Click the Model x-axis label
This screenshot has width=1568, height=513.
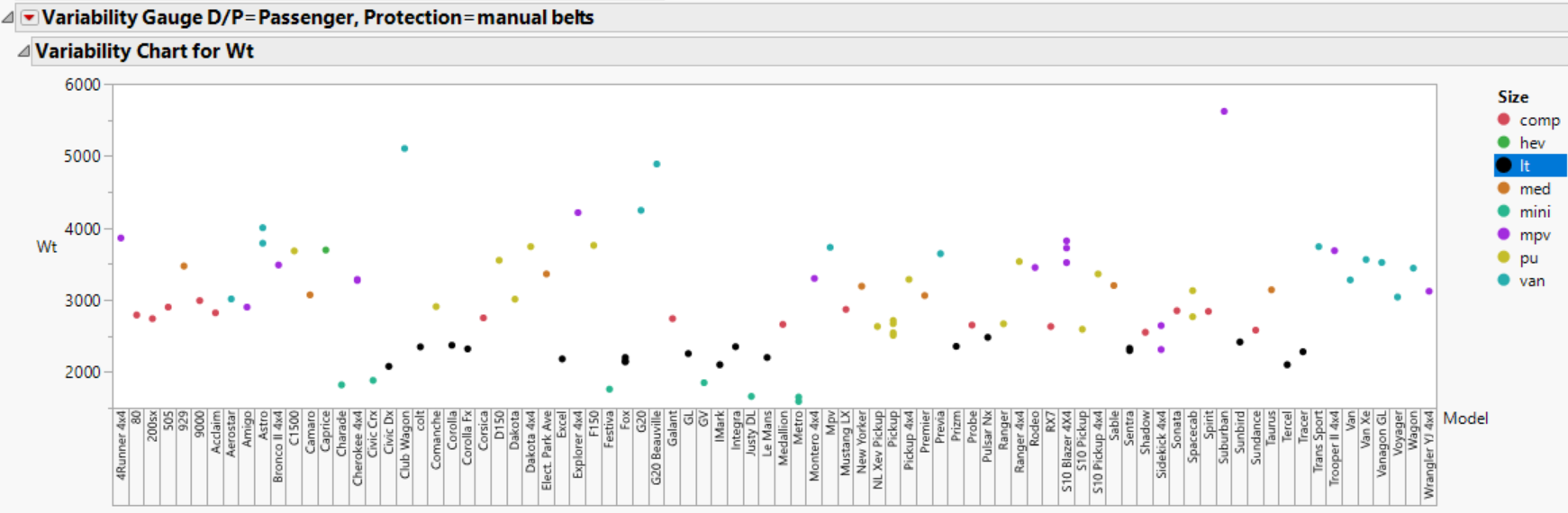click(x=1465, y=418)
